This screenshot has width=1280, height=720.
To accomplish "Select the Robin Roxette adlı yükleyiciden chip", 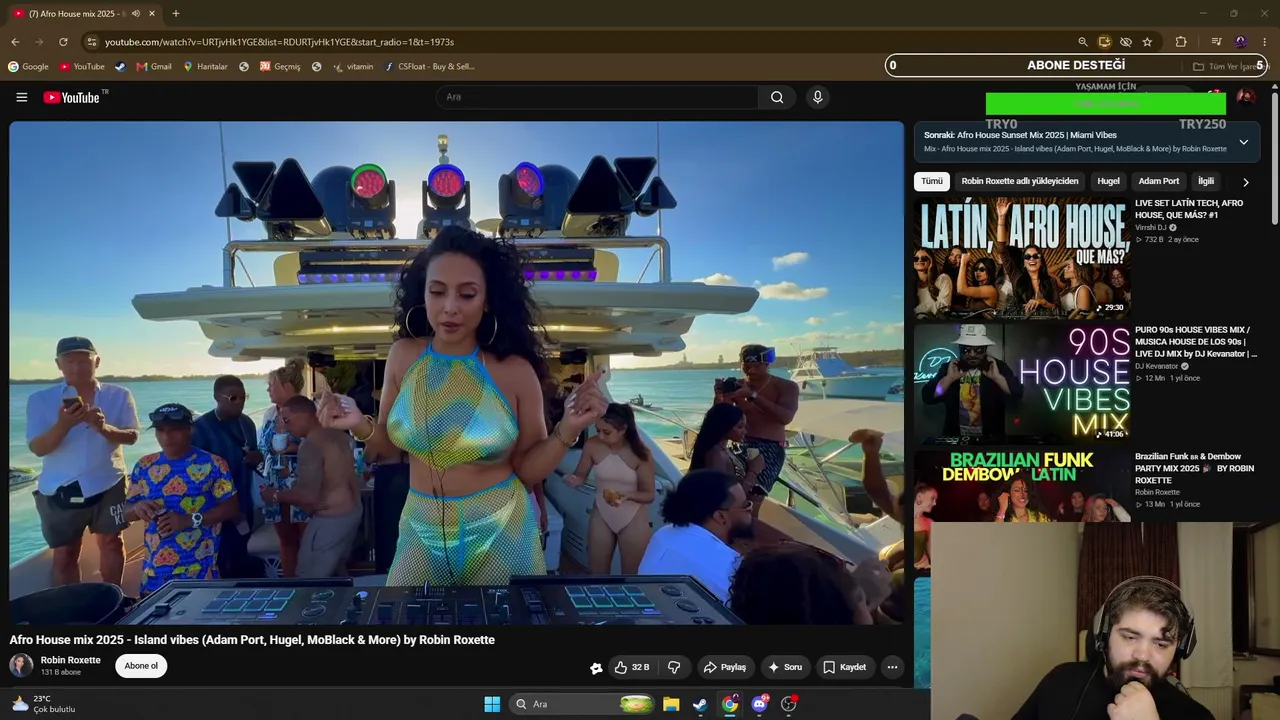I will click(1020, 181).
